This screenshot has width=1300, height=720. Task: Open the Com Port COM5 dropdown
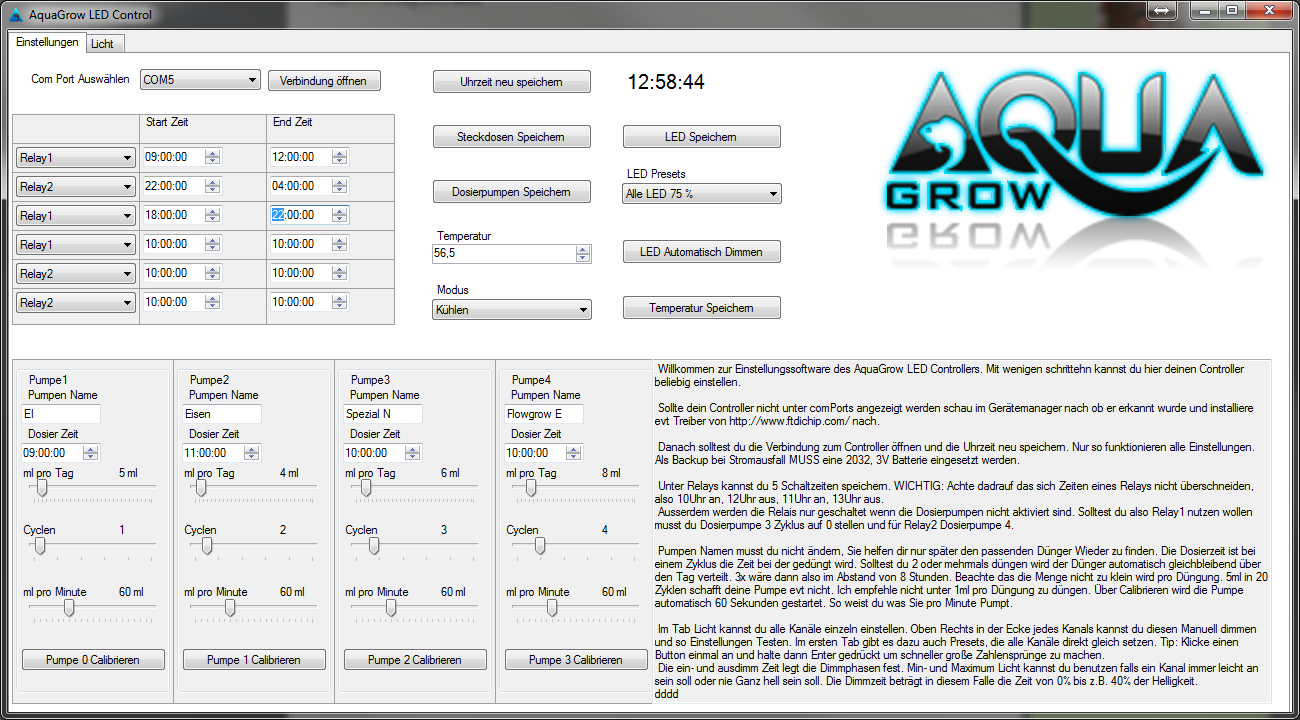tap(200, 79)
